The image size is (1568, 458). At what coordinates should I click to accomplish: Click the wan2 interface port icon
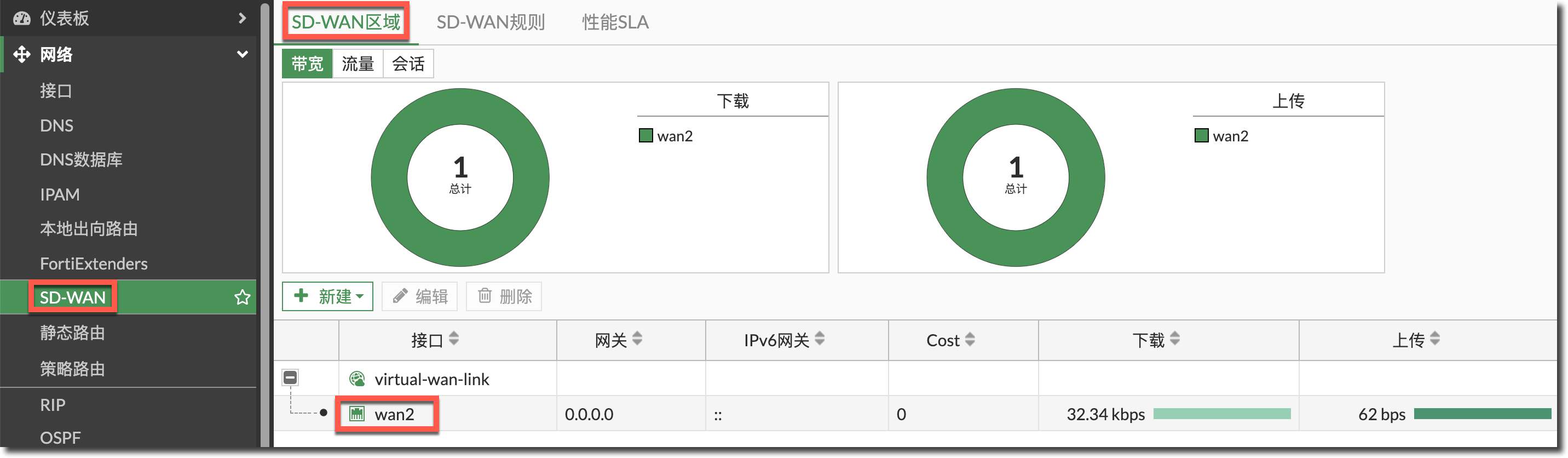(357, 414)
